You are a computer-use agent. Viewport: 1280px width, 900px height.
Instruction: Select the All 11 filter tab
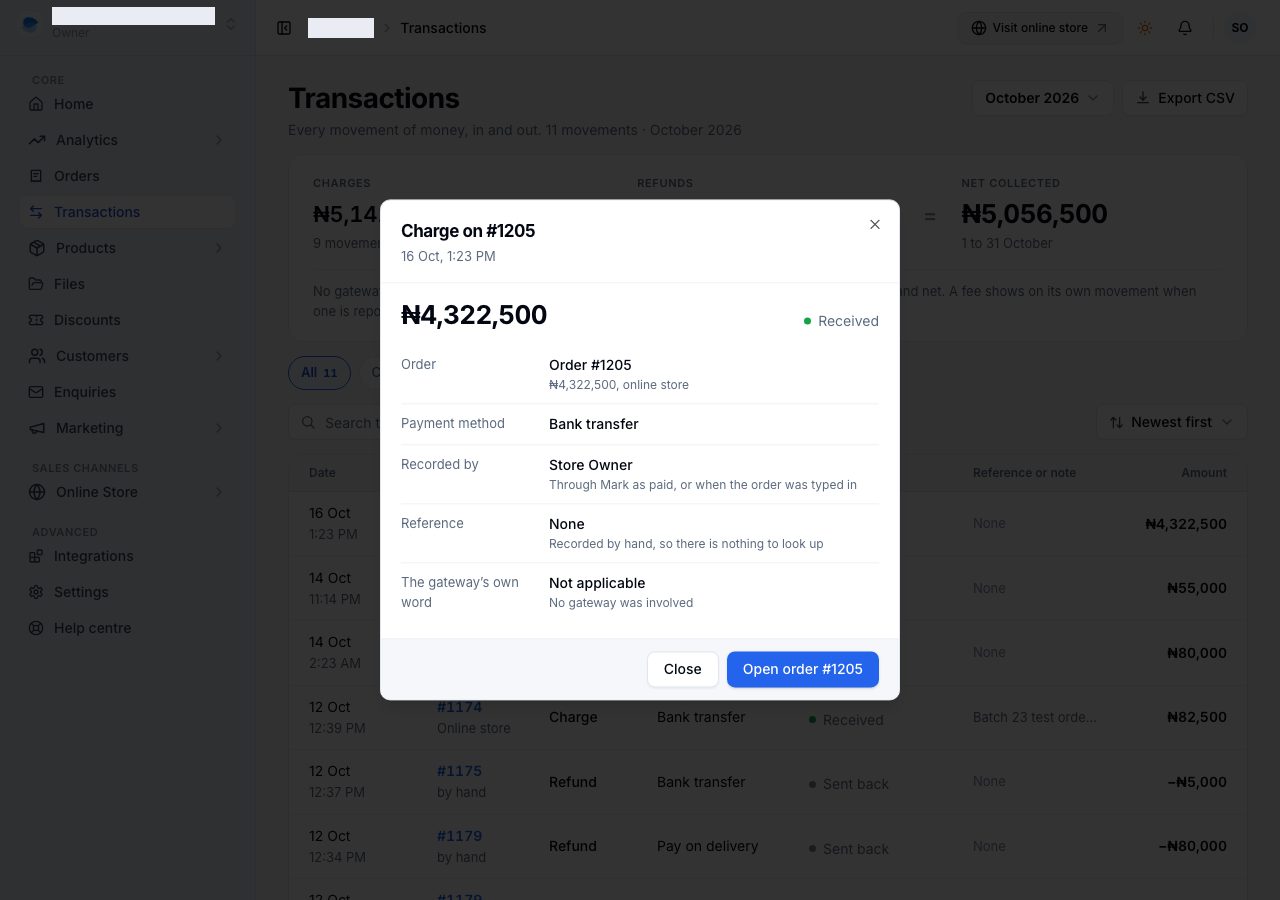[319, 373]
